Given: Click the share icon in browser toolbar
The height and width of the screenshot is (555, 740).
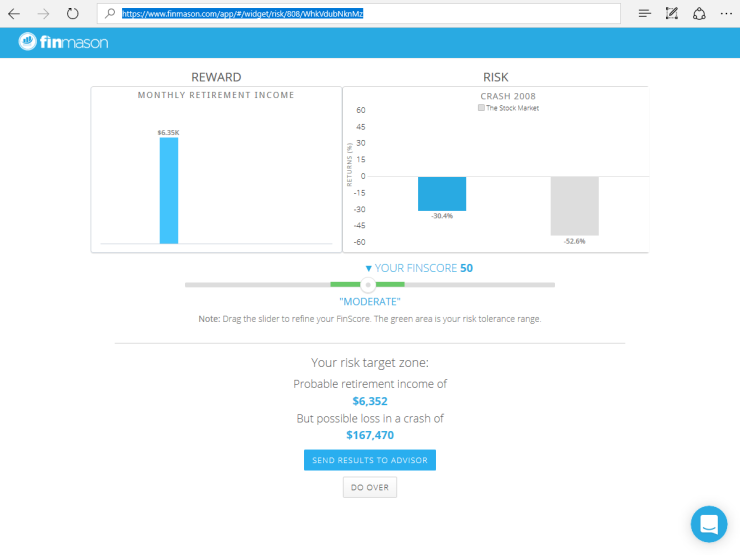Looking at the screenshot, I should [699, 14].
